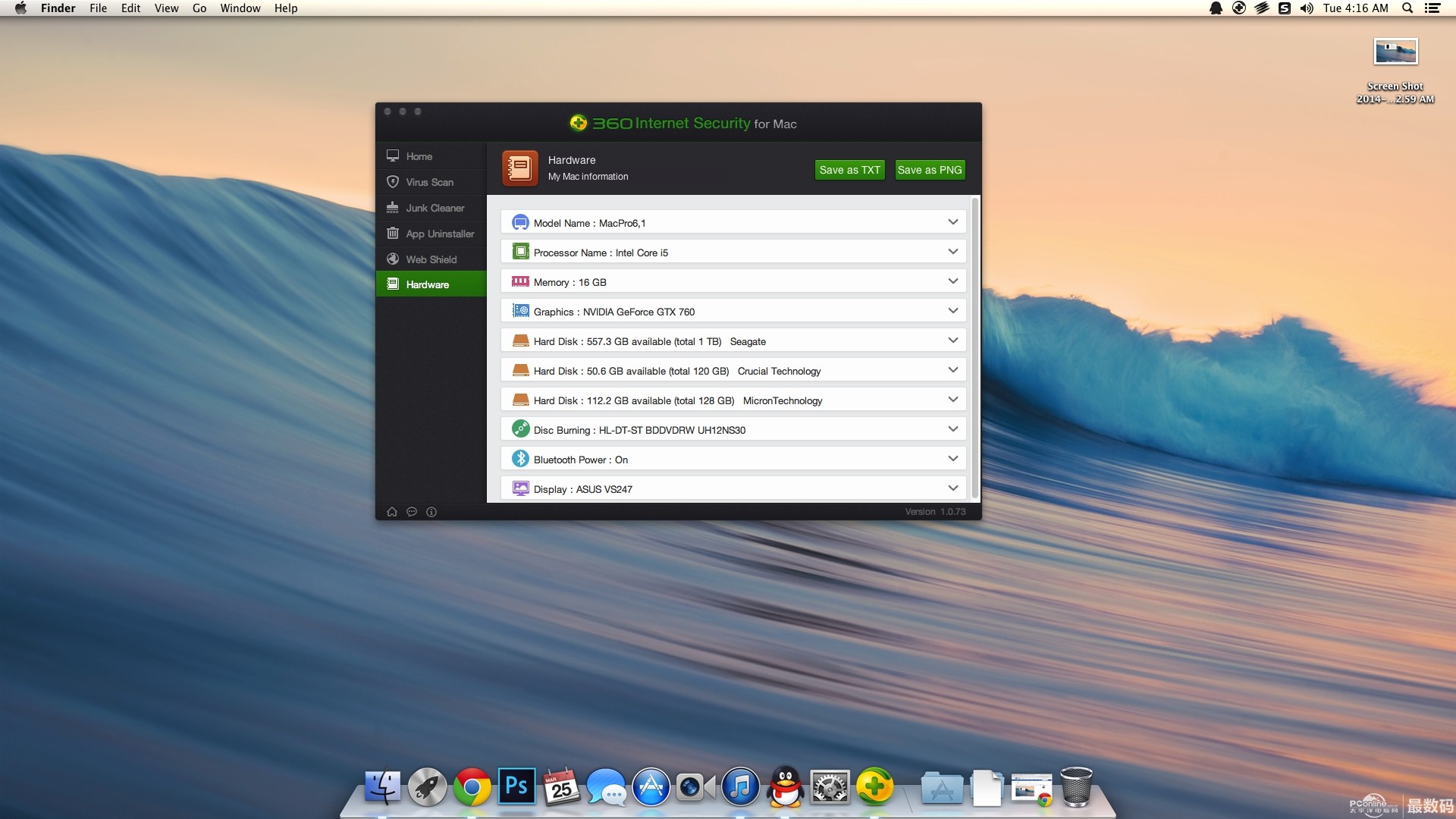Open Google Chrome from Dock

pos(472,787)
